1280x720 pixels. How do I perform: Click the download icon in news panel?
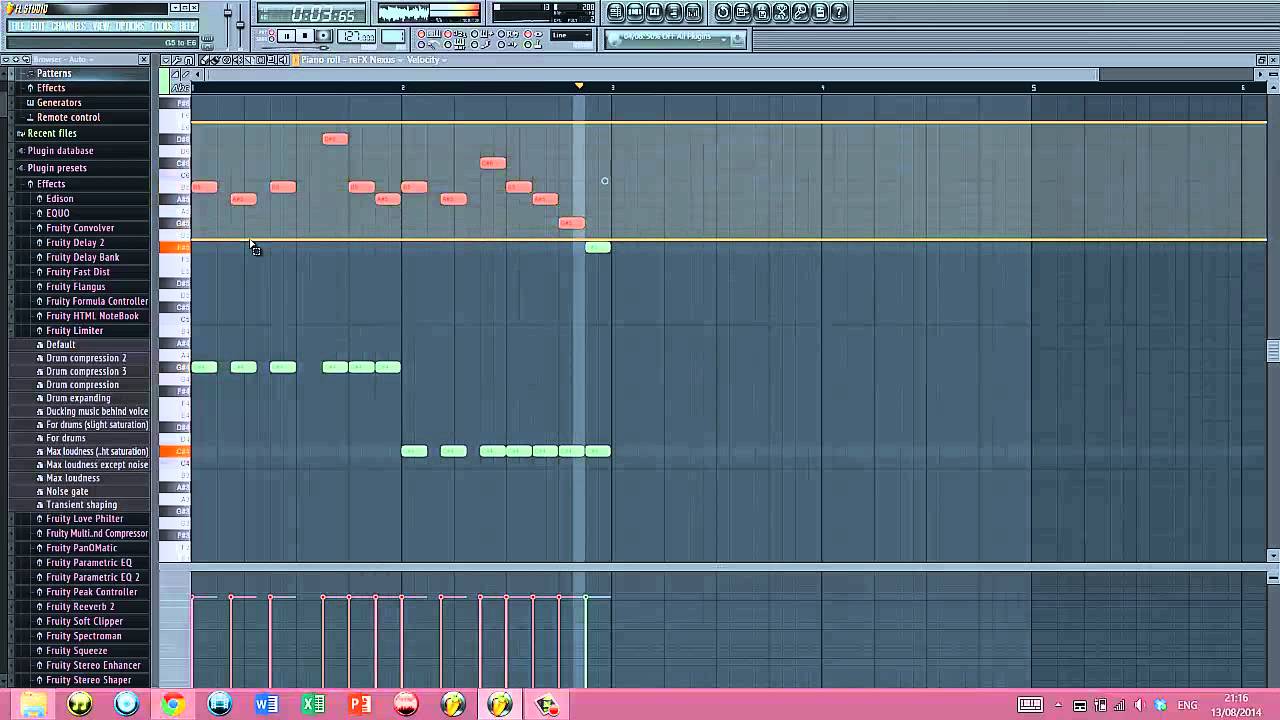pyautogui.click(x=736, y=39)
